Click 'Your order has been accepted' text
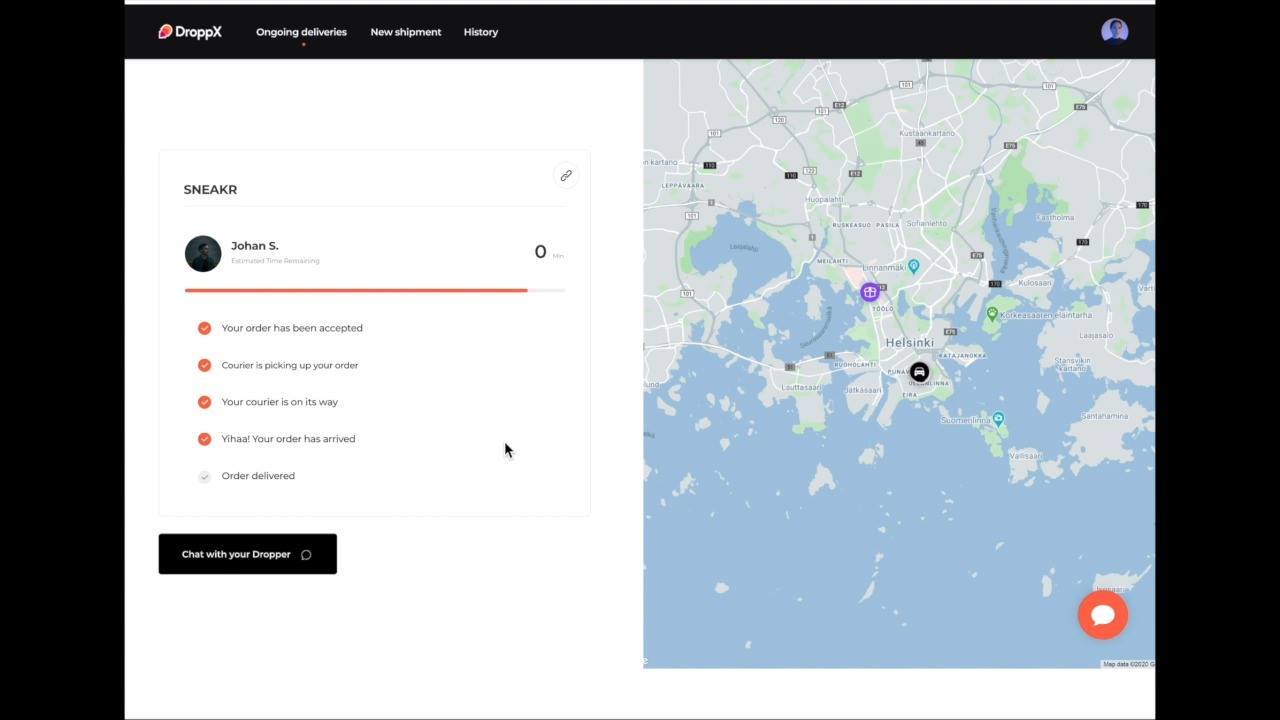This screenshot has width=1280, height=720. (292, 328)
